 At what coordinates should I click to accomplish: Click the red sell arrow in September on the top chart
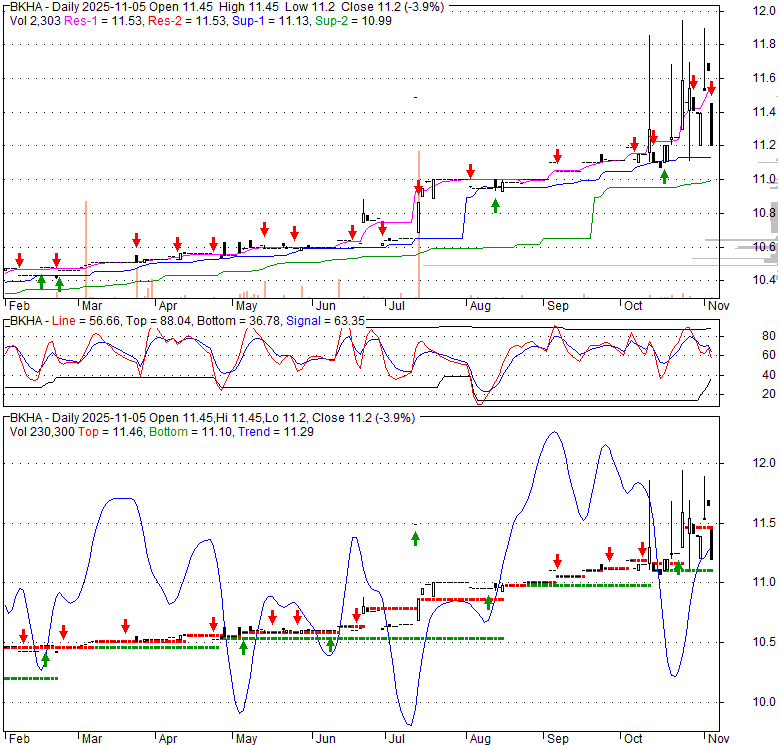pos(557,156)
